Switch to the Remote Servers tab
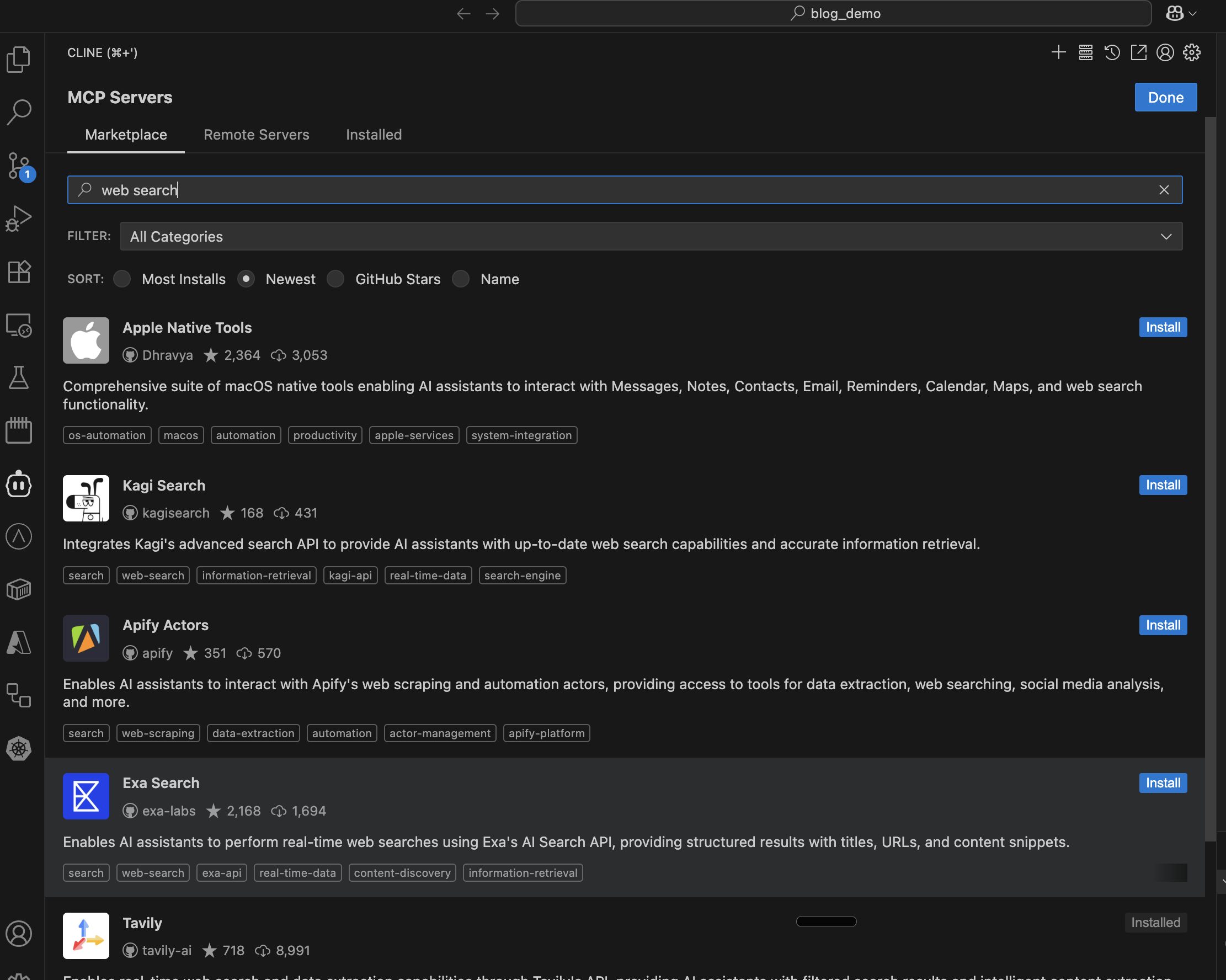This screenshot has height=980, width=1226. pyautogui.click(x=257, y=135)
